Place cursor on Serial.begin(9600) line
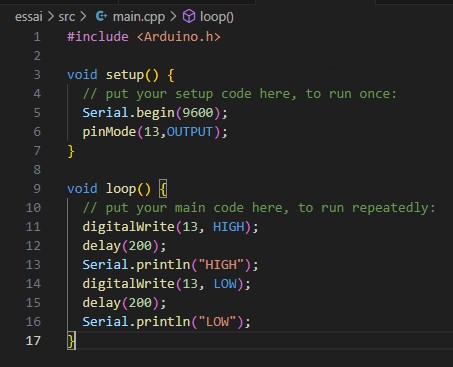Viewport: 453px width, 367px height. (x=155, y=113)
